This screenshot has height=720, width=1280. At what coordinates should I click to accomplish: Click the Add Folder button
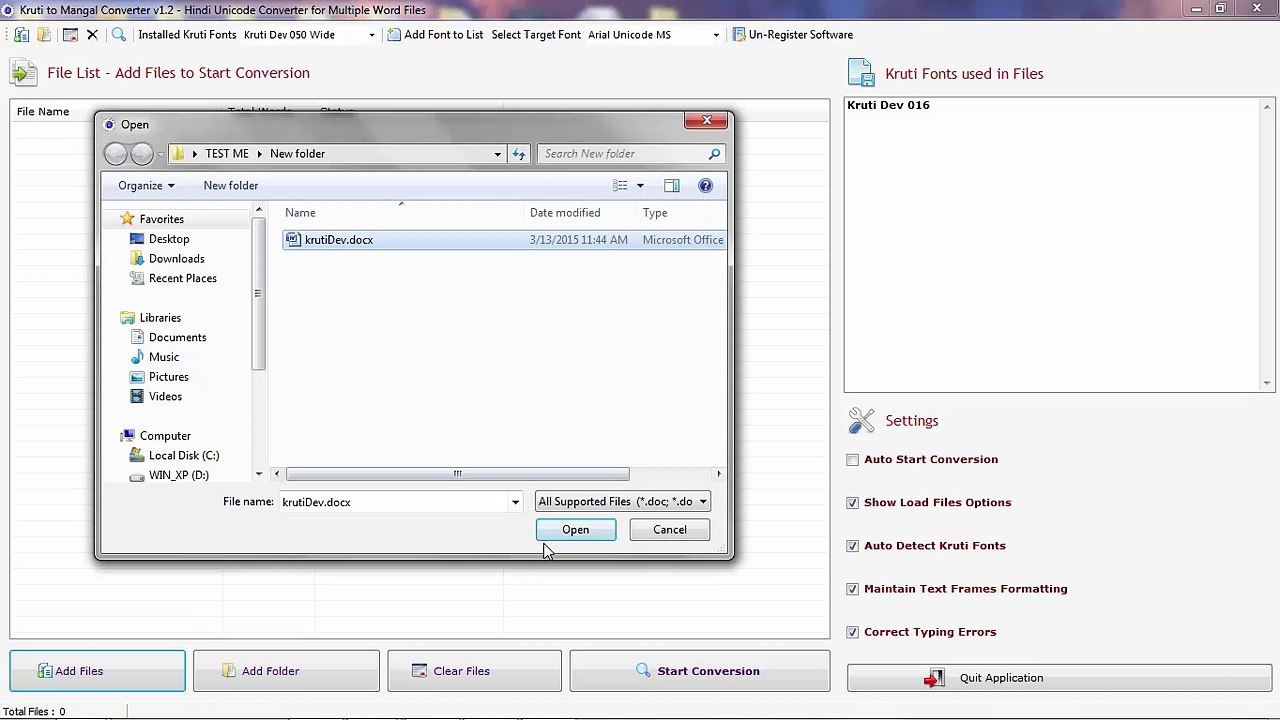[286, 671]
